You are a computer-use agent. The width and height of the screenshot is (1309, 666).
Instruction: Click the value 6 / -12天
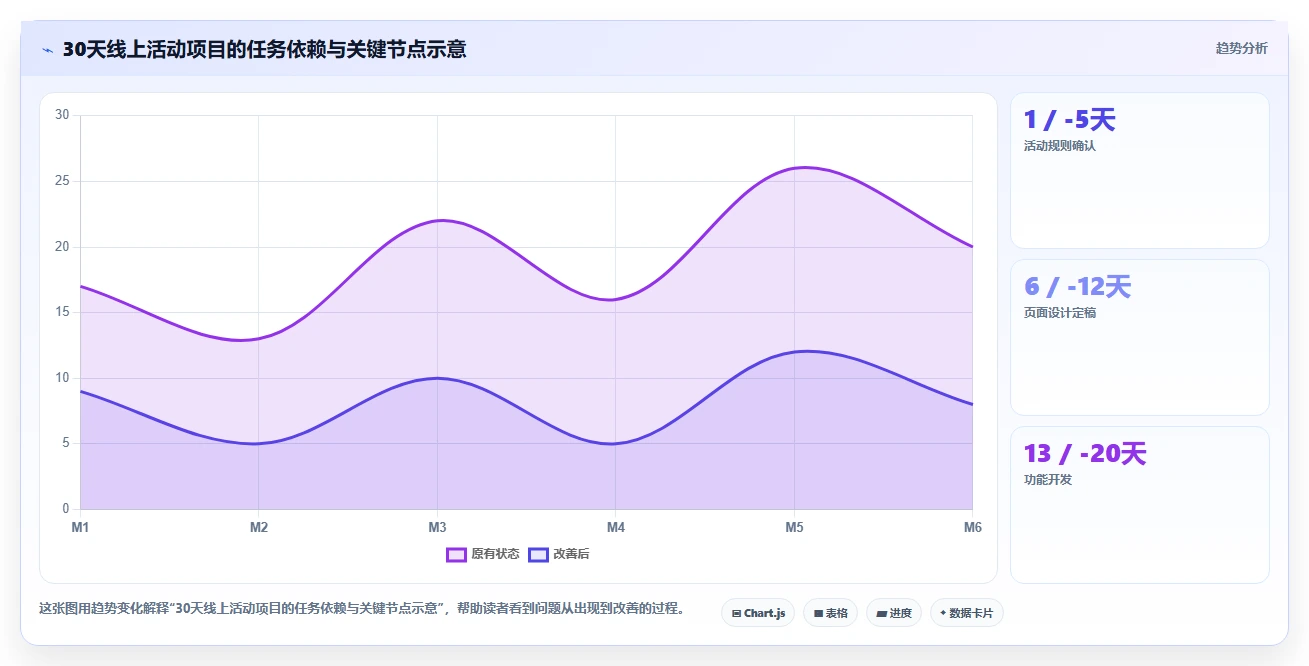click(x=1077, y=287)
